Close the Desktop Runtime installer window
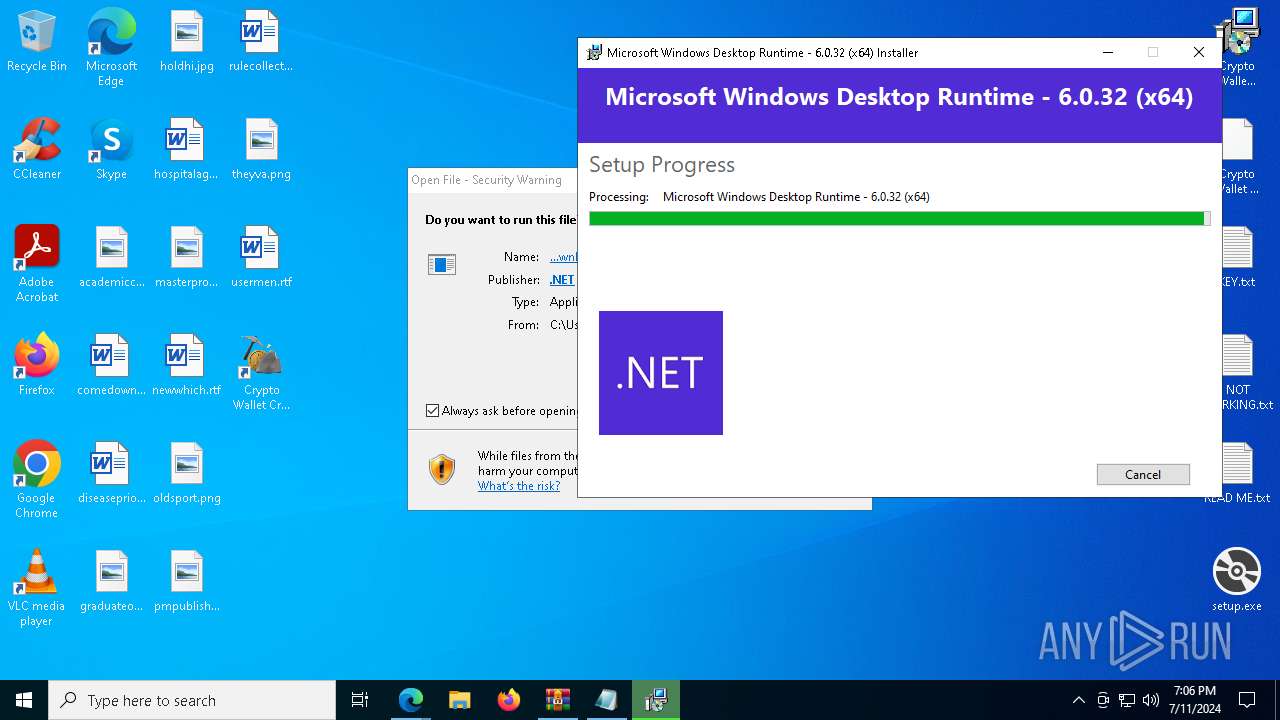This screenshot has height=720, width=1280. (1199, 53)
